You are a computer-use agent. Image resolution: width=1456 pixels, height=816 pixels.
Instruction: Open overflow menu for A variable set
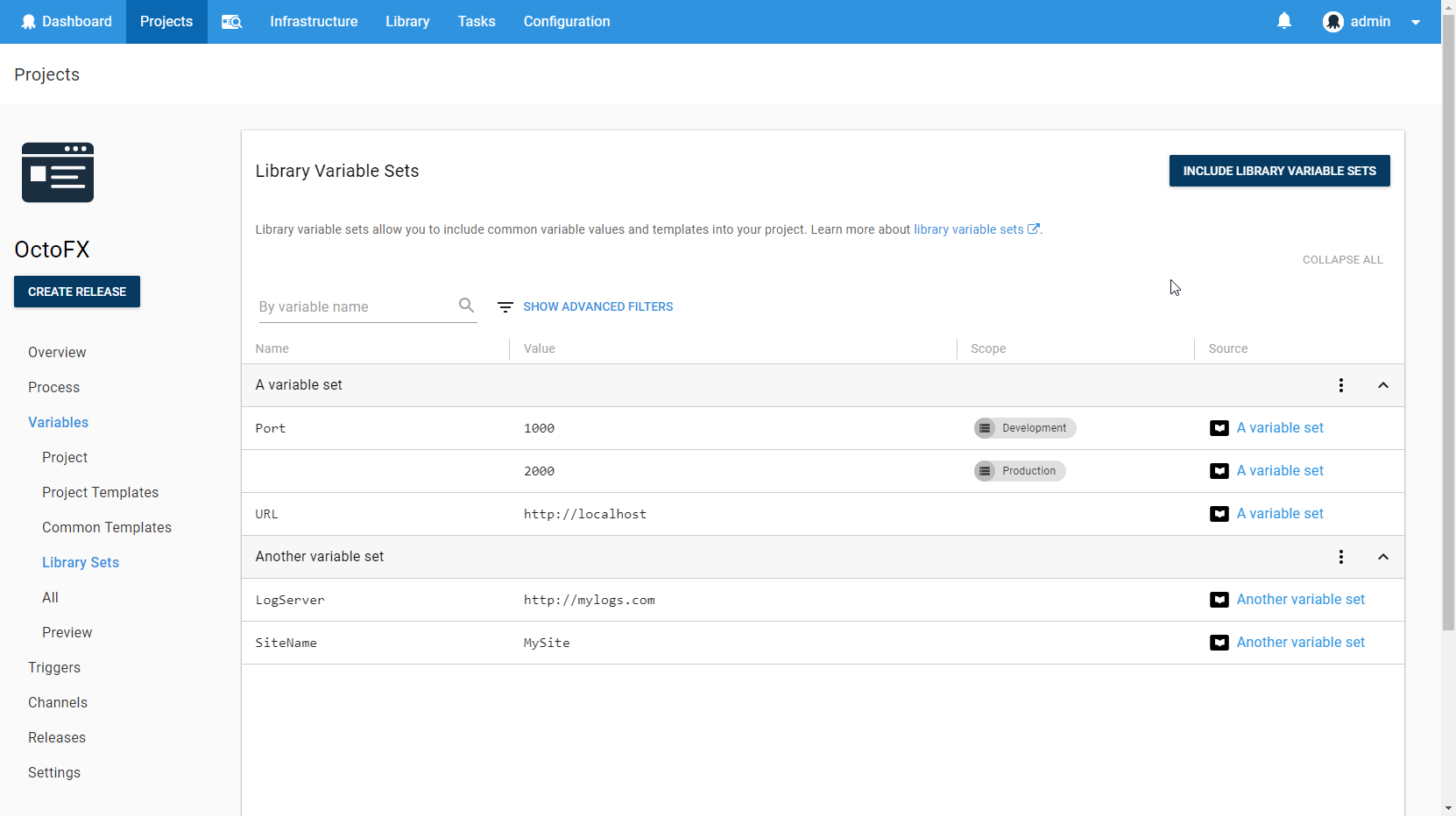pyautogui.click(x=1340, y=385)
